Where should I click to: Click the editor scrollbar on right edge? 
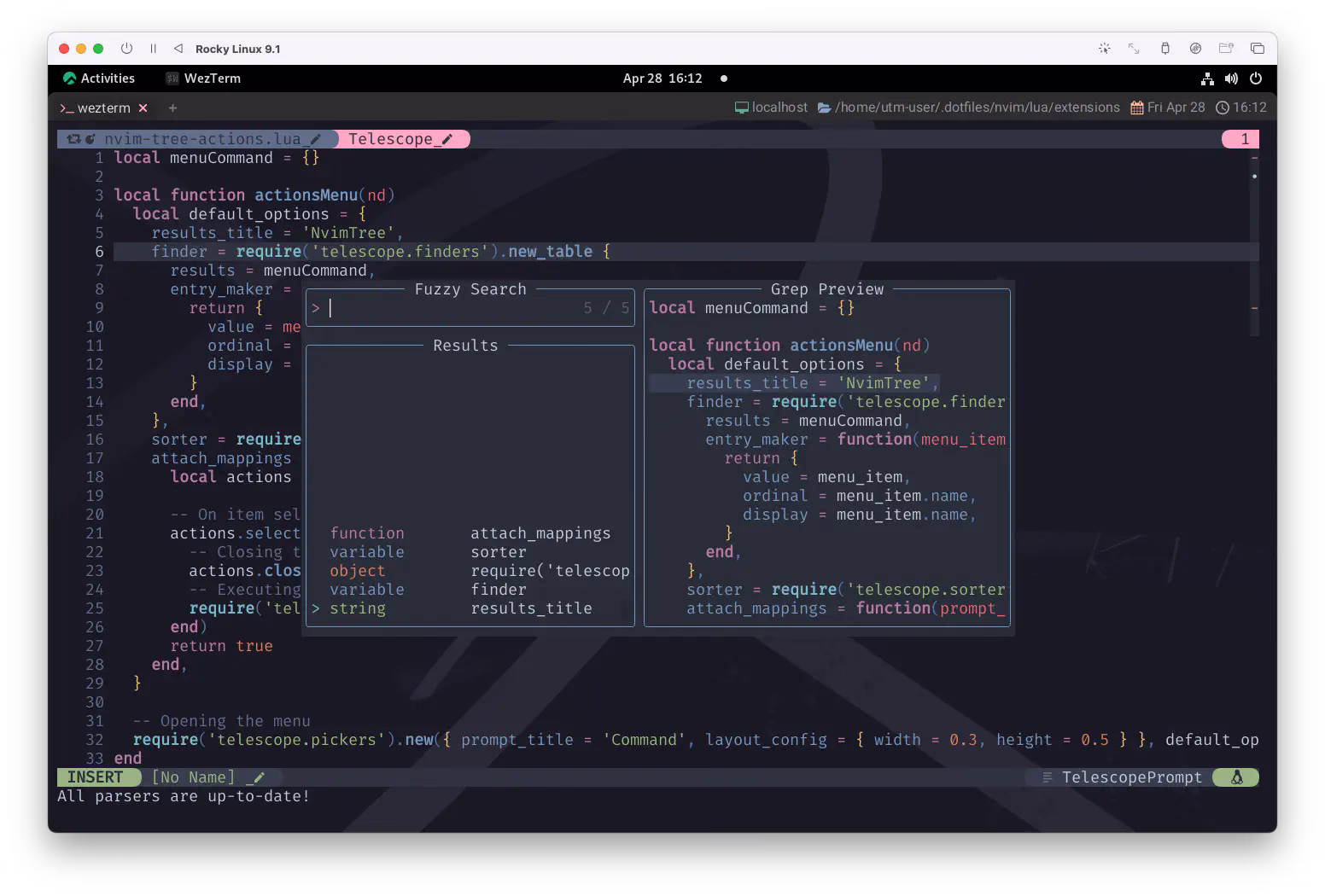pyautogui.click(x=1254, y=243)
